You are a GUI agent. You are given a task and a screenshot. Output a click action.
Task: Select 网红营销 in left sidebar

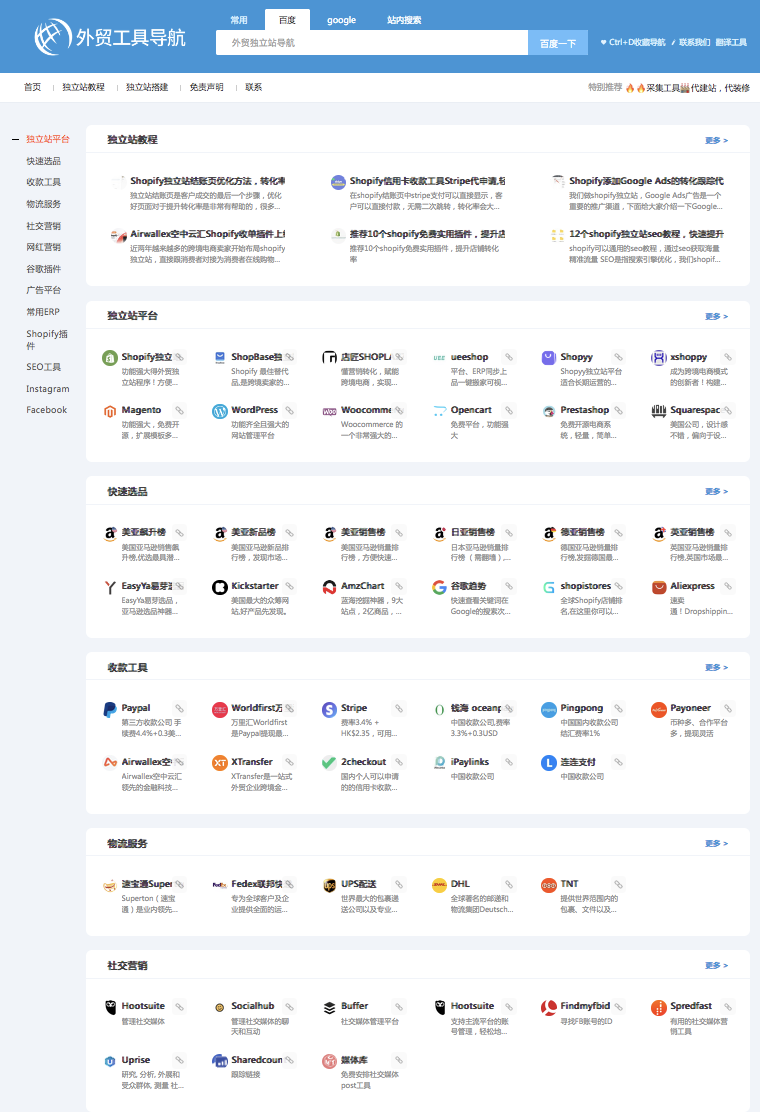43,248
